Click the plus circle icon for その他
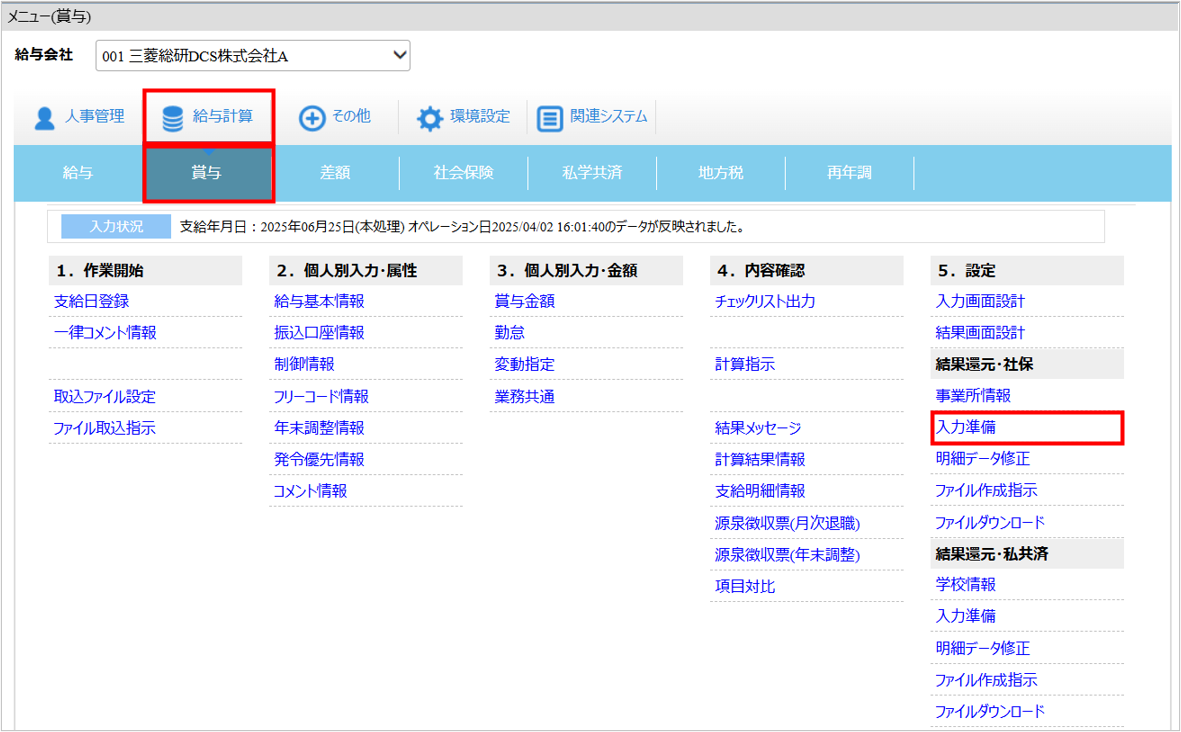Viewport: 1181px width, 732px height. coord(312,118)
